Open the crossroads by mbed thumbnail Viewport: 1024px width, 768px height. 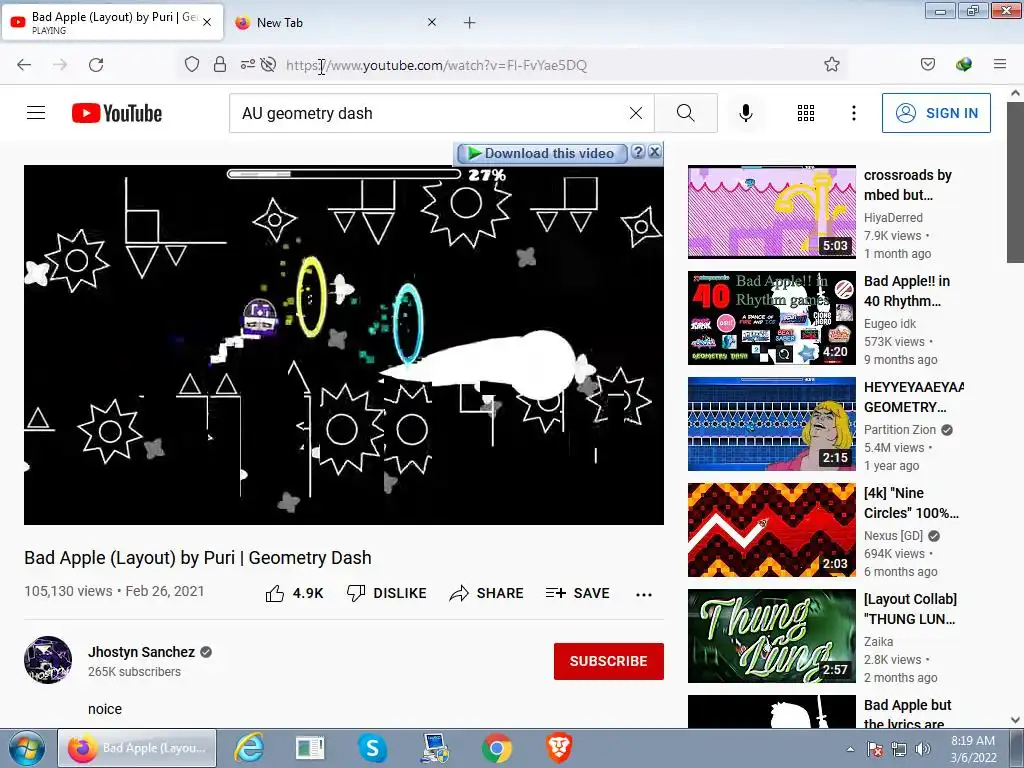[x=771, y=212]
